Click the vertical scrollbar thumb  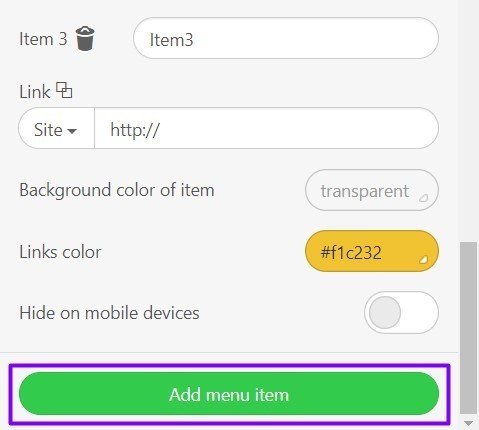click(x=468, y=328)
